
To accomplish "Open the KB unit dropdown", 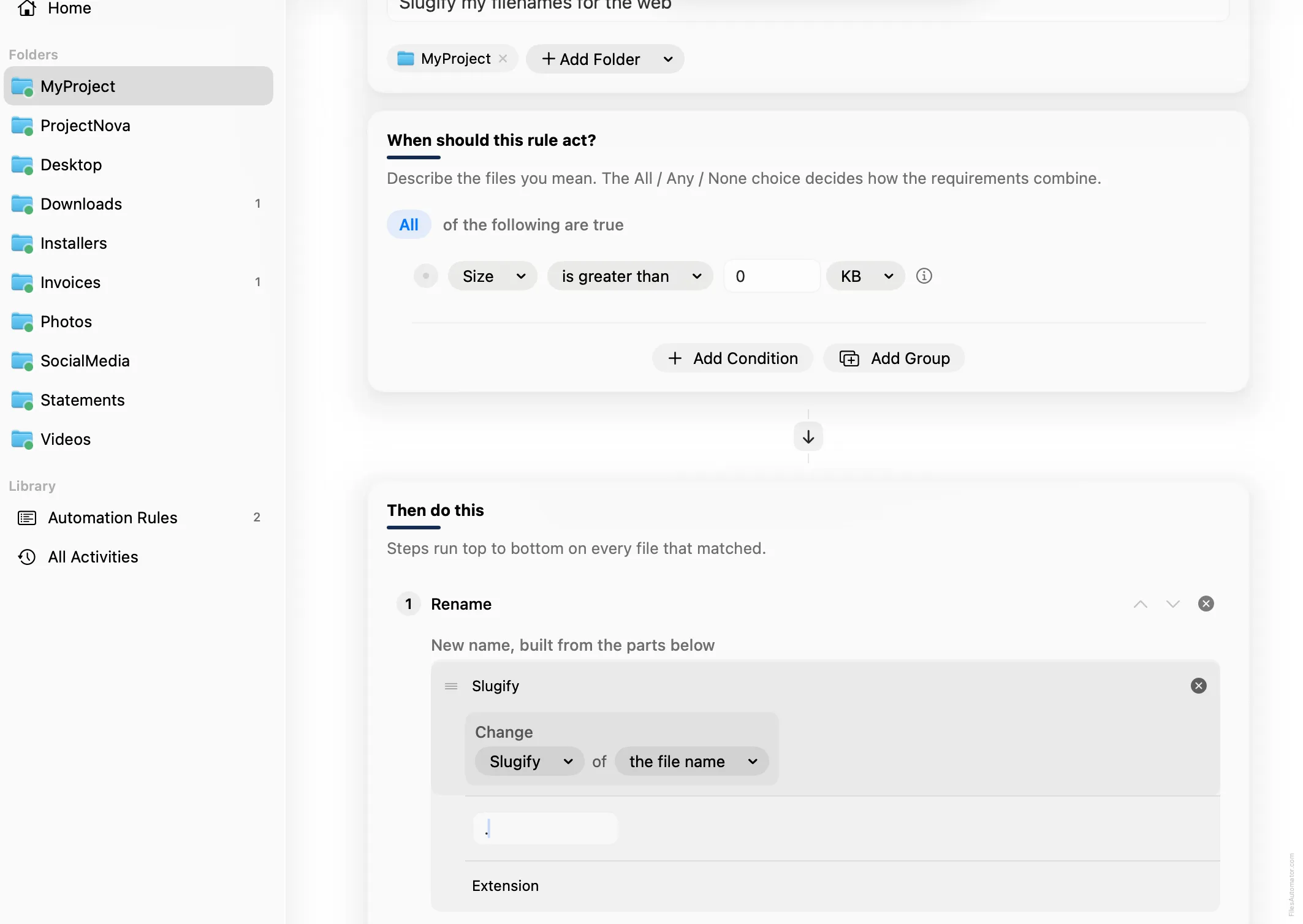I will [x=865, y=276].
